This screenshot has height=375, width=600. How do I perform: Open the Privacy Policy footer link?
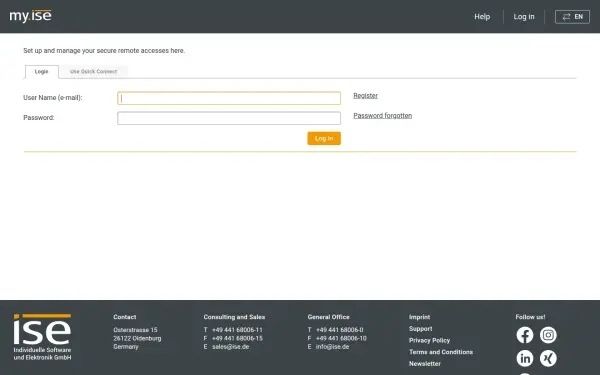tap(429, 340)
